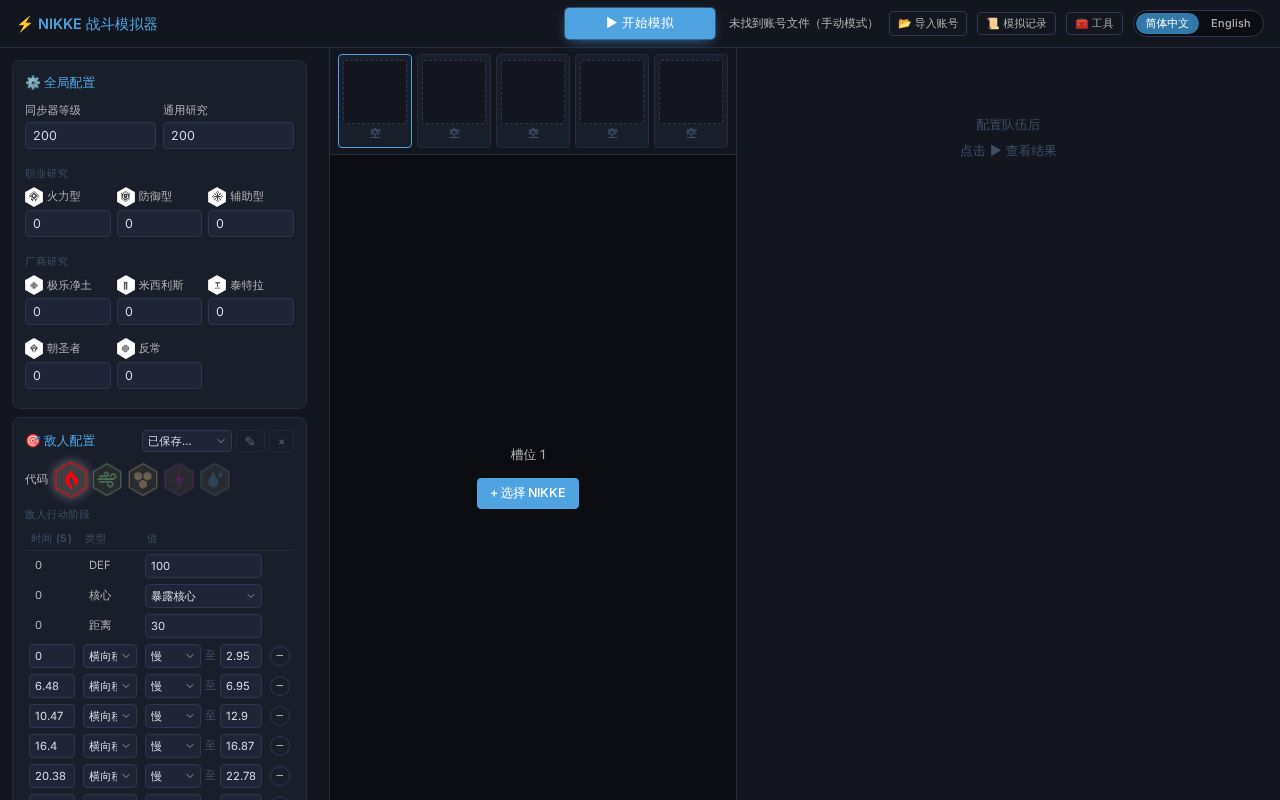Switch language to 简体中文
The image size is (1280, 800).
[x=1167, y=23]
